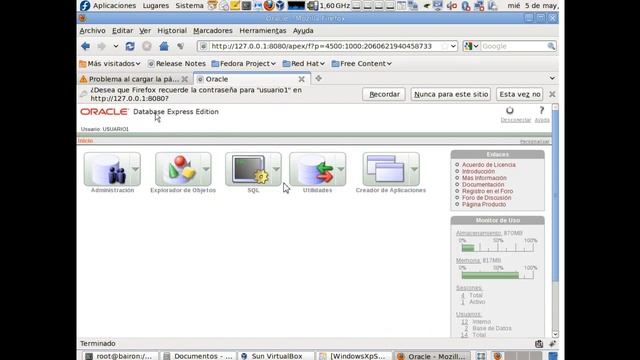Open the Historial menu
Viewport: 640px width, 360px height.
[x=172, y=31]
